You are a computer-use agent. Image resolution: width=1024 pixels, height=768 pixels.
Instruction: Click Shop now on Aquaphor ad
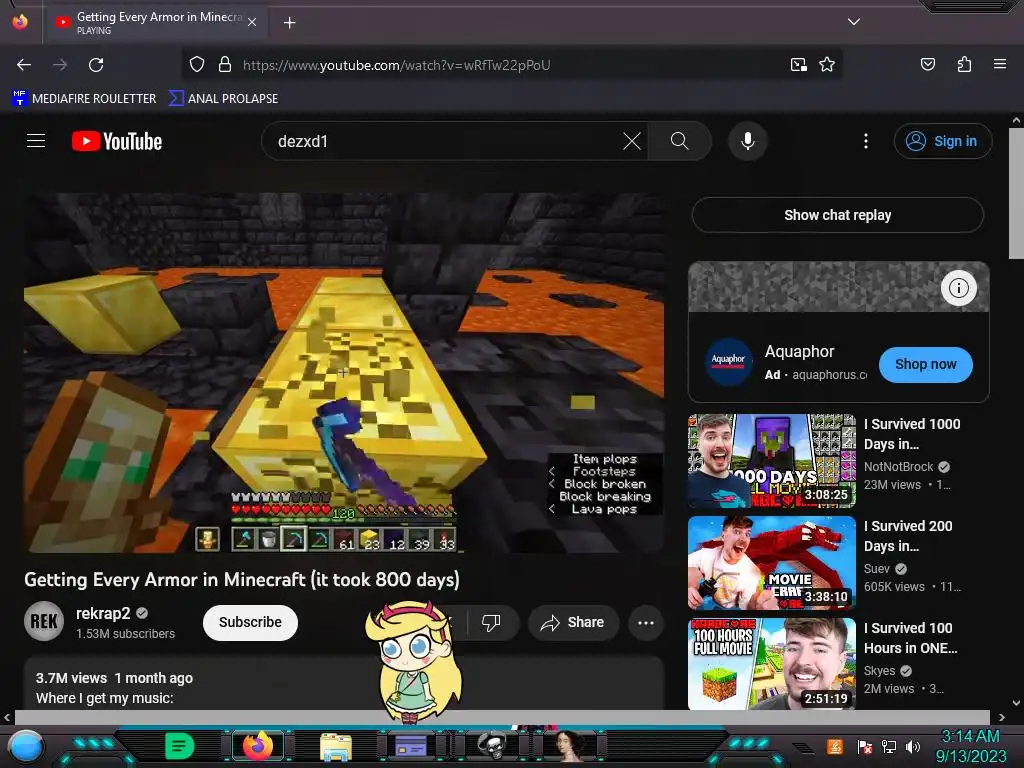point(925,364)
